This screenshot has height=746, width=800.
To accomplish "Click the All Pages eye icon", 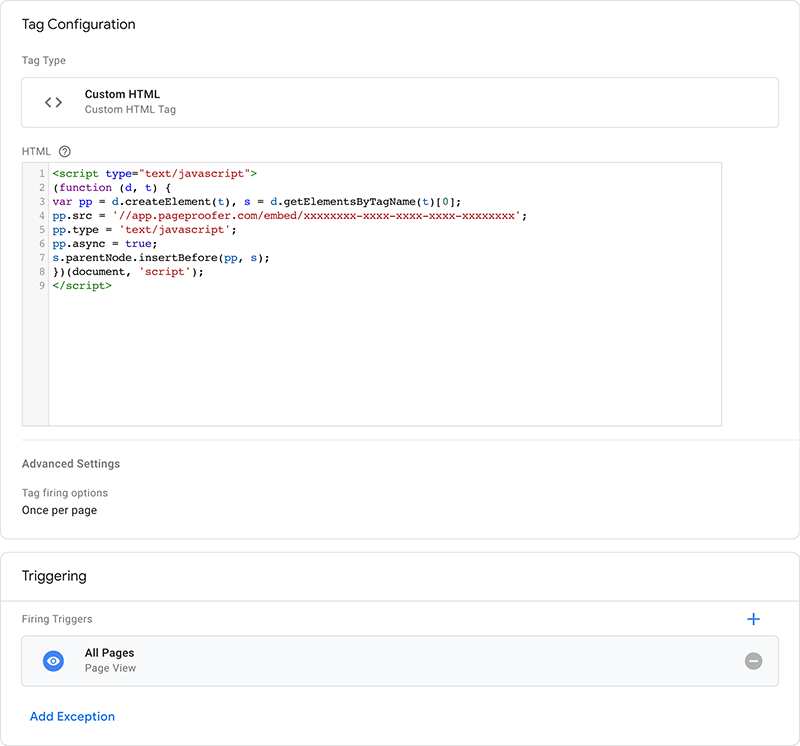I will [x=54, y=661].
